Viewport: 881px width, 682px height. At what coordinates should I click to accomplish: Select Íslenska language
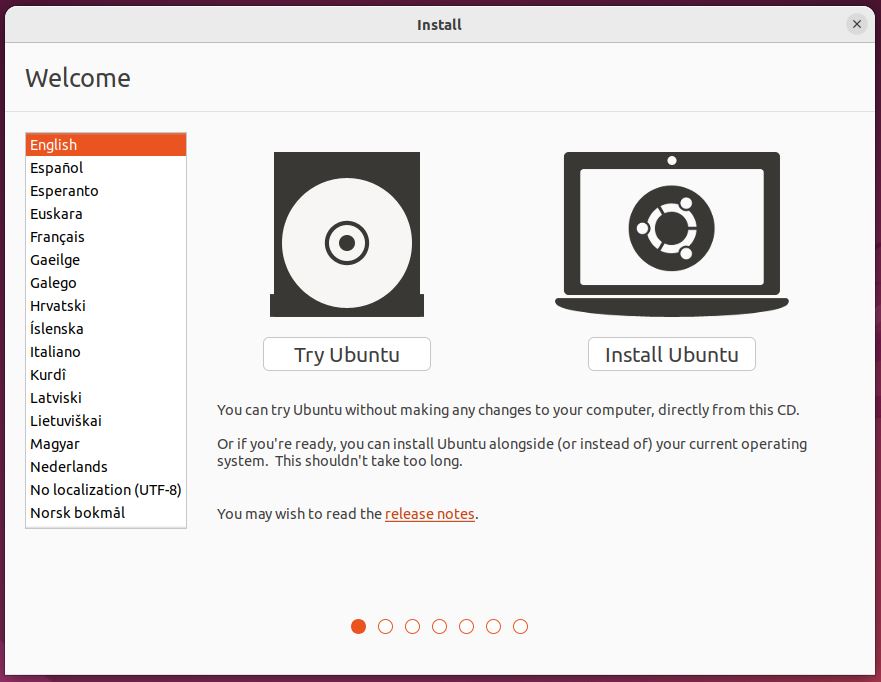click(106, 329)
